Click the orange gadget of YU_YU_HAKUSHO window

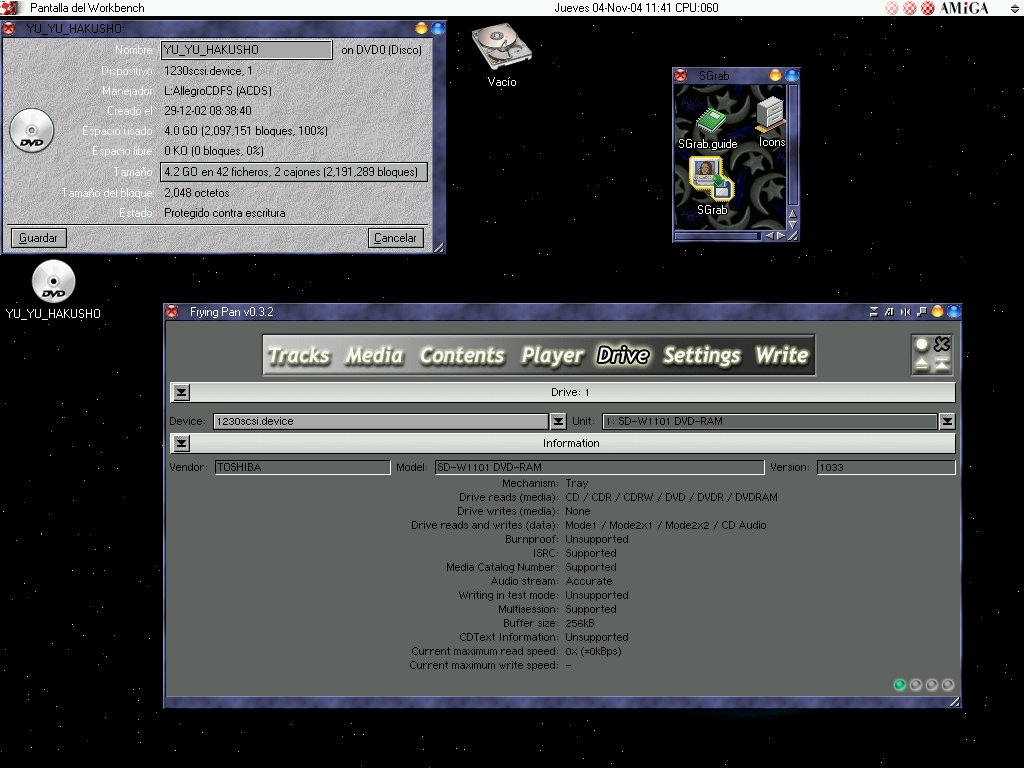(x=422, y=28)
